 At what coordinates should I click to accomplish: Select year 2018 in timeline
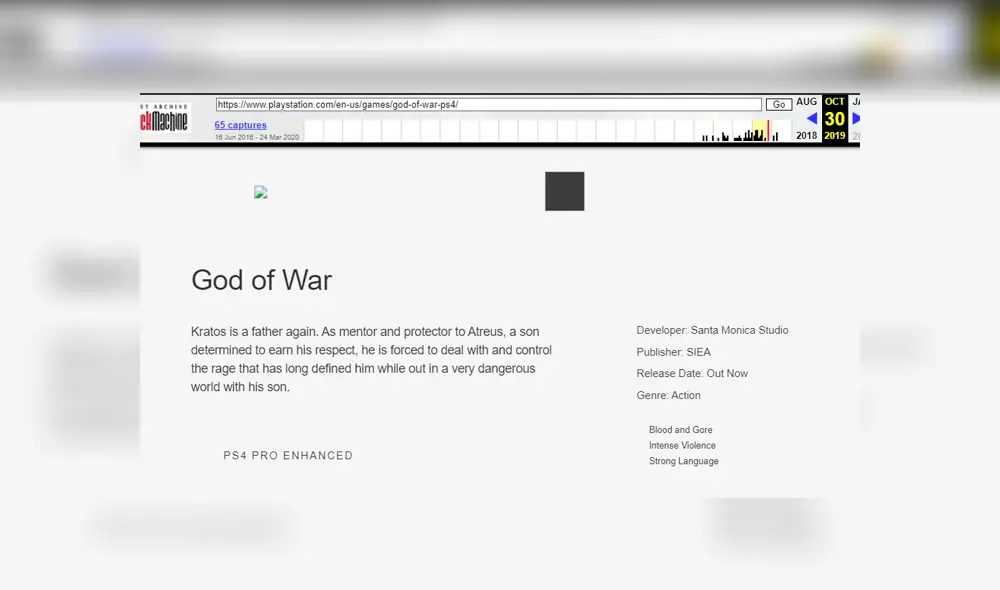(x=806, y=136)
